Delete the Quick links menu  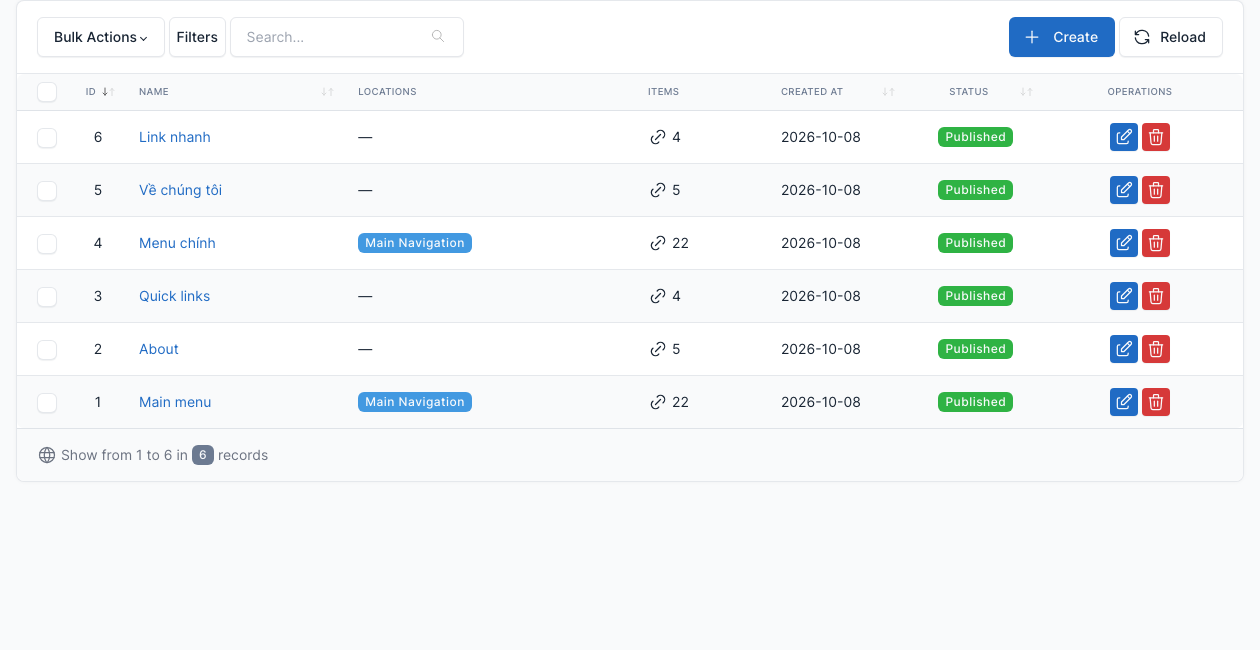click(x=1156, y=296)
